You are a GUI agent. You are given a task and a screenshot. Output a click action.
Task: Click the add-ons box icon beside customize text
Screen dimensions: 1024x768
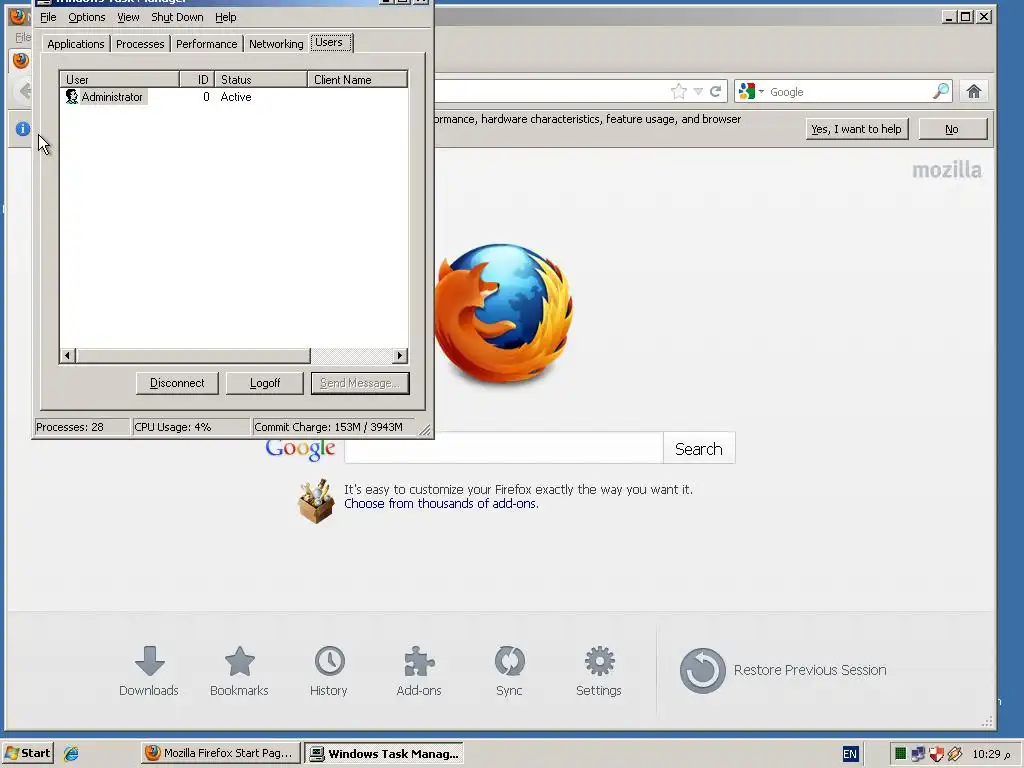[x=316, y=501]
